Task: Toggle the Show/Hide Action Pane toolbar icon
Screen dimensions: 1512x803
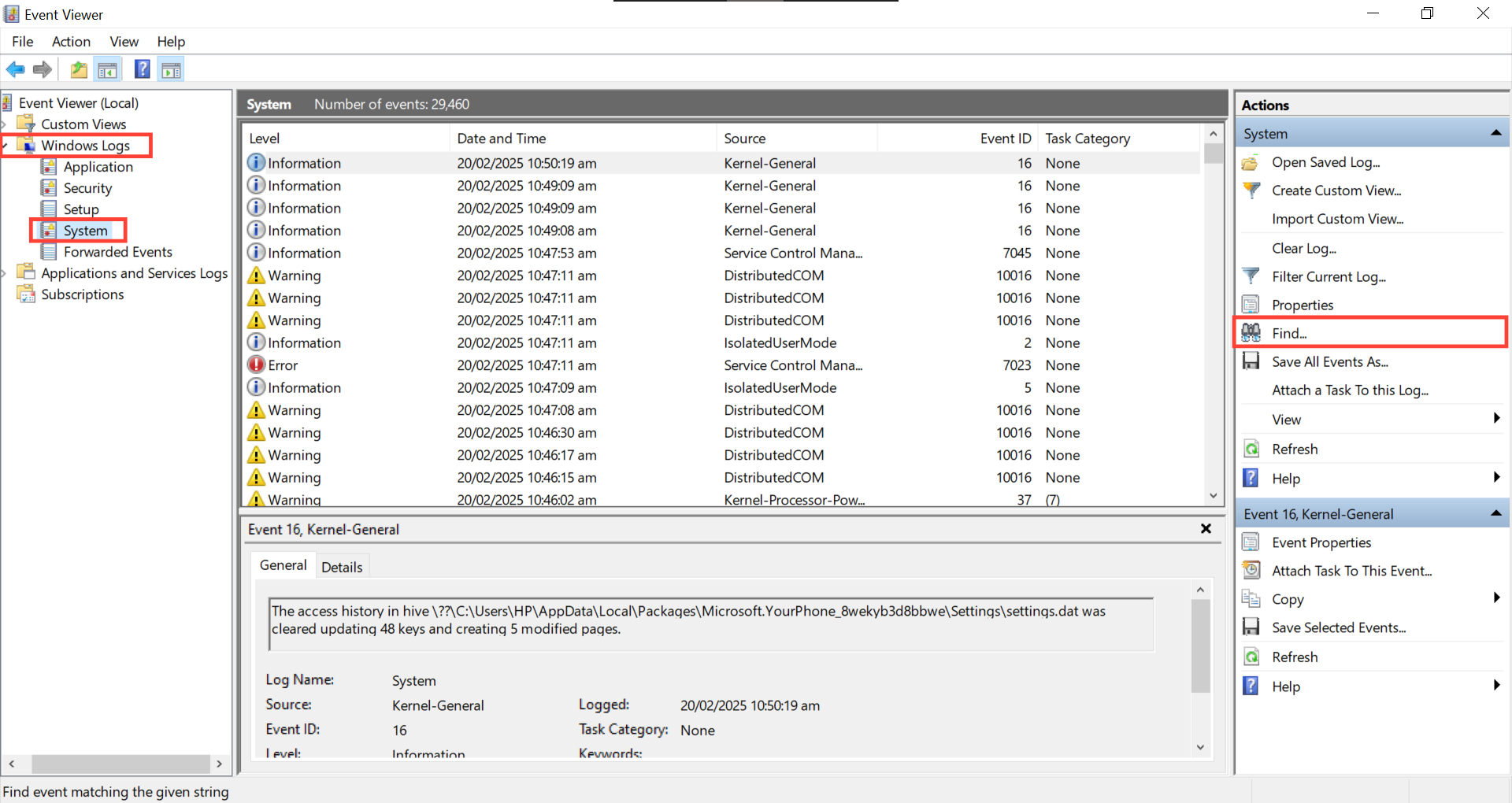Action: (172, 70)
